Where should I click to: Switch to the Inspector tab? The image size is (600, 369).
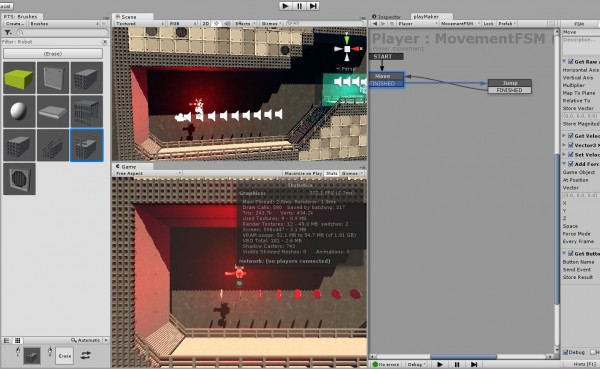386,17
